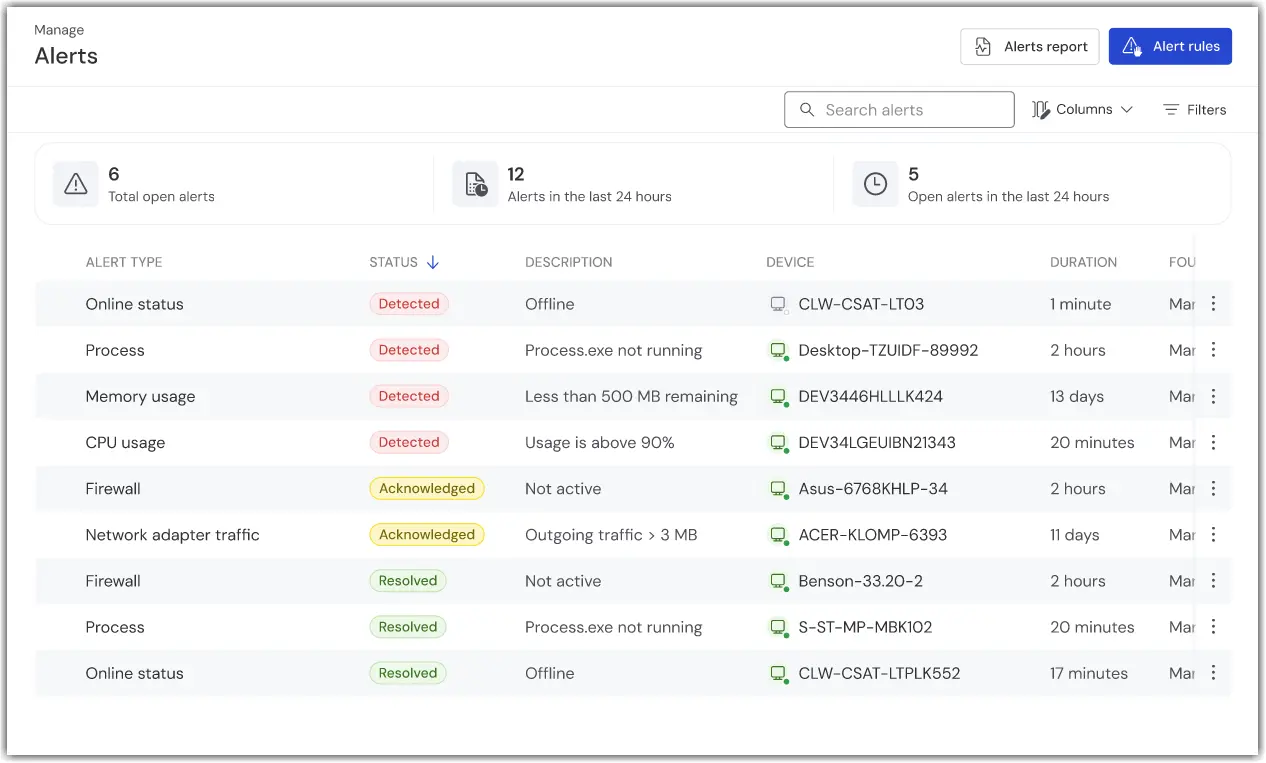This screenshot has width=1266, height=763.
Task: Click the 'Alerts in the last 24 hours' label
Action: coord(590,196)
